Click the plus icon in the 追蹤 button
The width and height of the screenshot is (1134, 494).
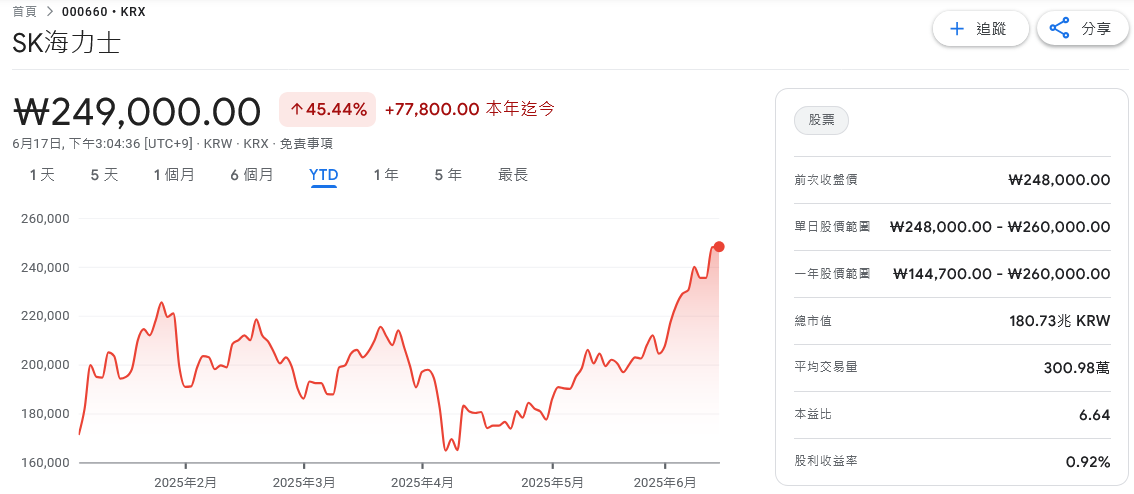point(958,29)
